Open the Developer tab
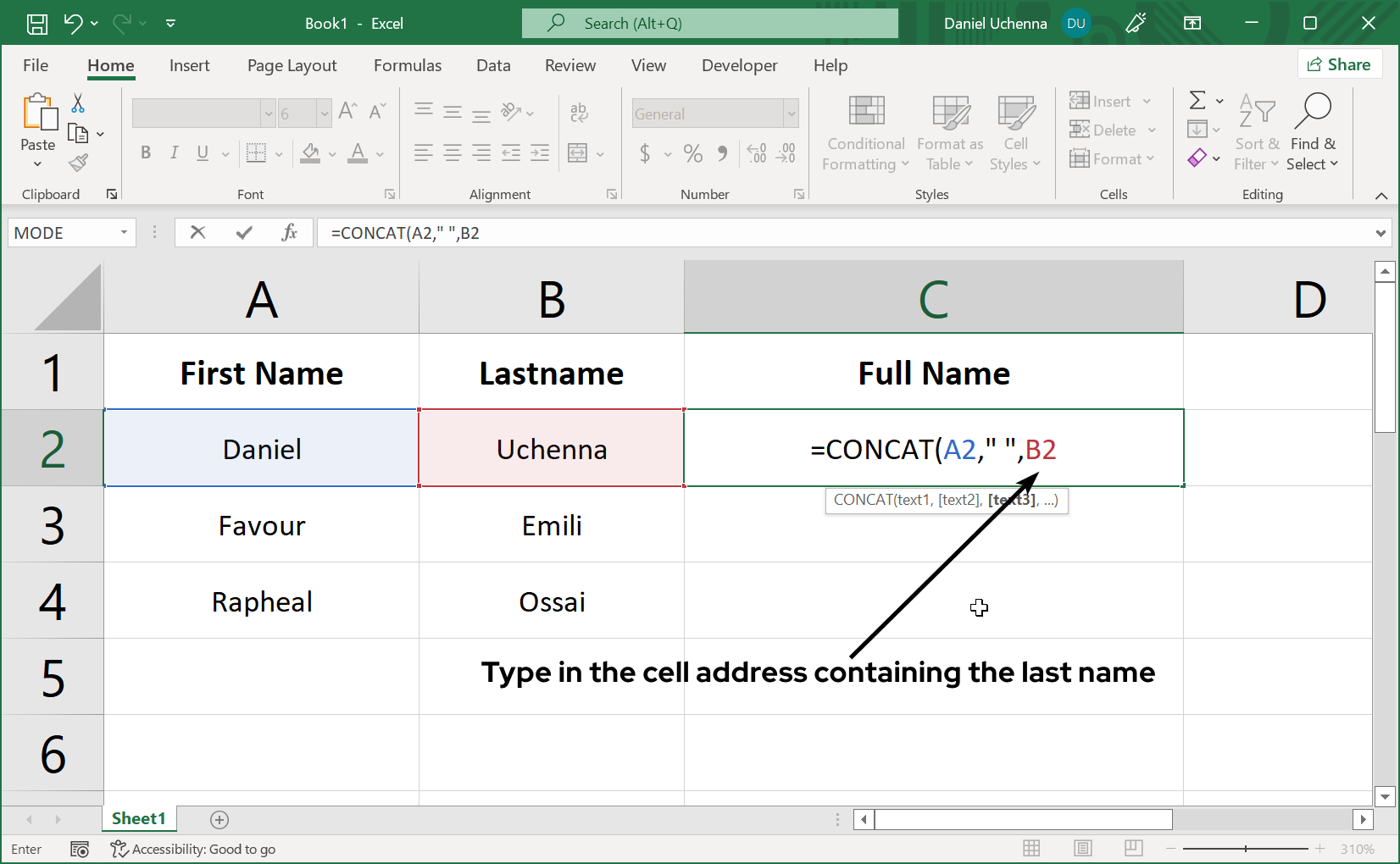Viewport: 1400px width, 864px height. (x=738, y=65)
